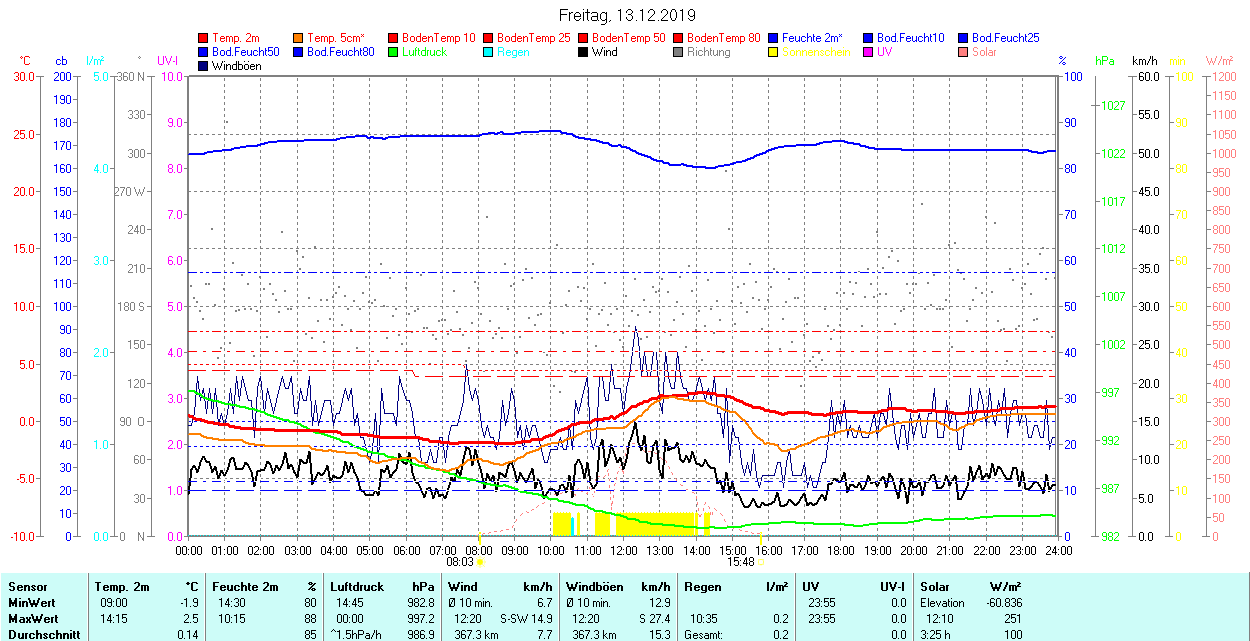Click the green Luftdruck legend swatch
The width and height of the screenshot is (1250, 641).
[394, 52]
